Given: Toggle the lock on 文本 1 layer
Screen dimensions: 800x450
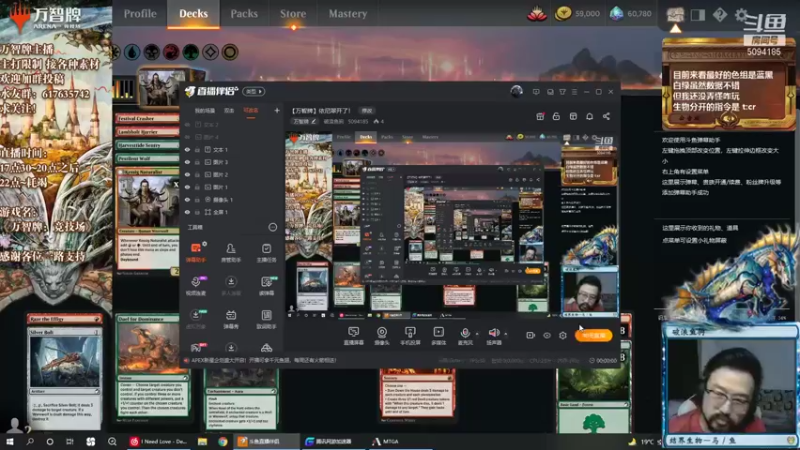Looking at the screenshot, I should pyautogui.click(x=197, y=150).
